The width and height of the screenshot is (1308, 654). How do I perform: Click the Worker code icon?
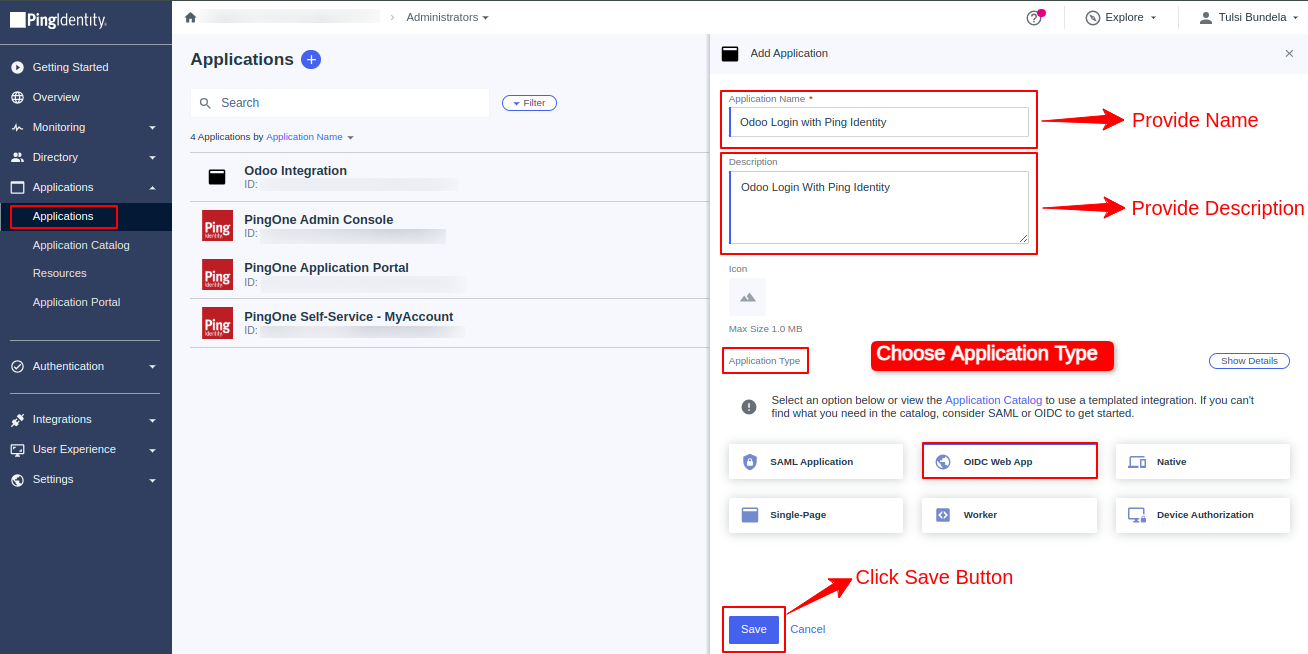tap(943, 515)
